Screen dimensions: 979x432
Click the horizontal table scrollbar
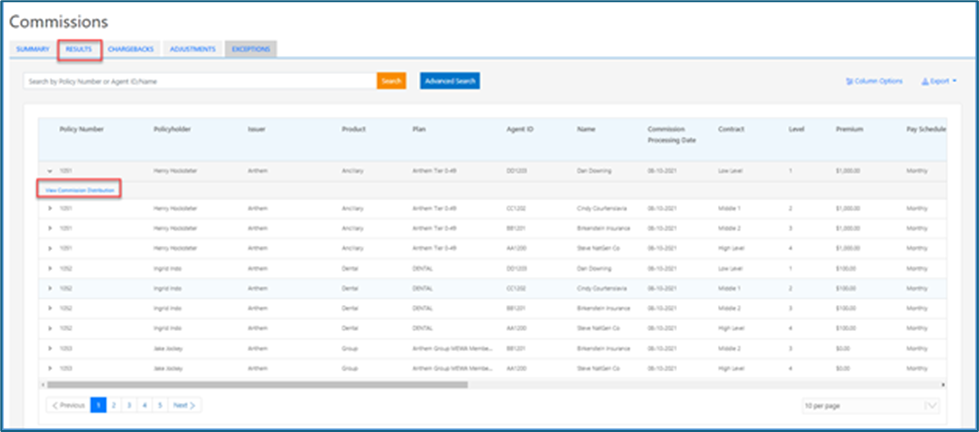232,384
